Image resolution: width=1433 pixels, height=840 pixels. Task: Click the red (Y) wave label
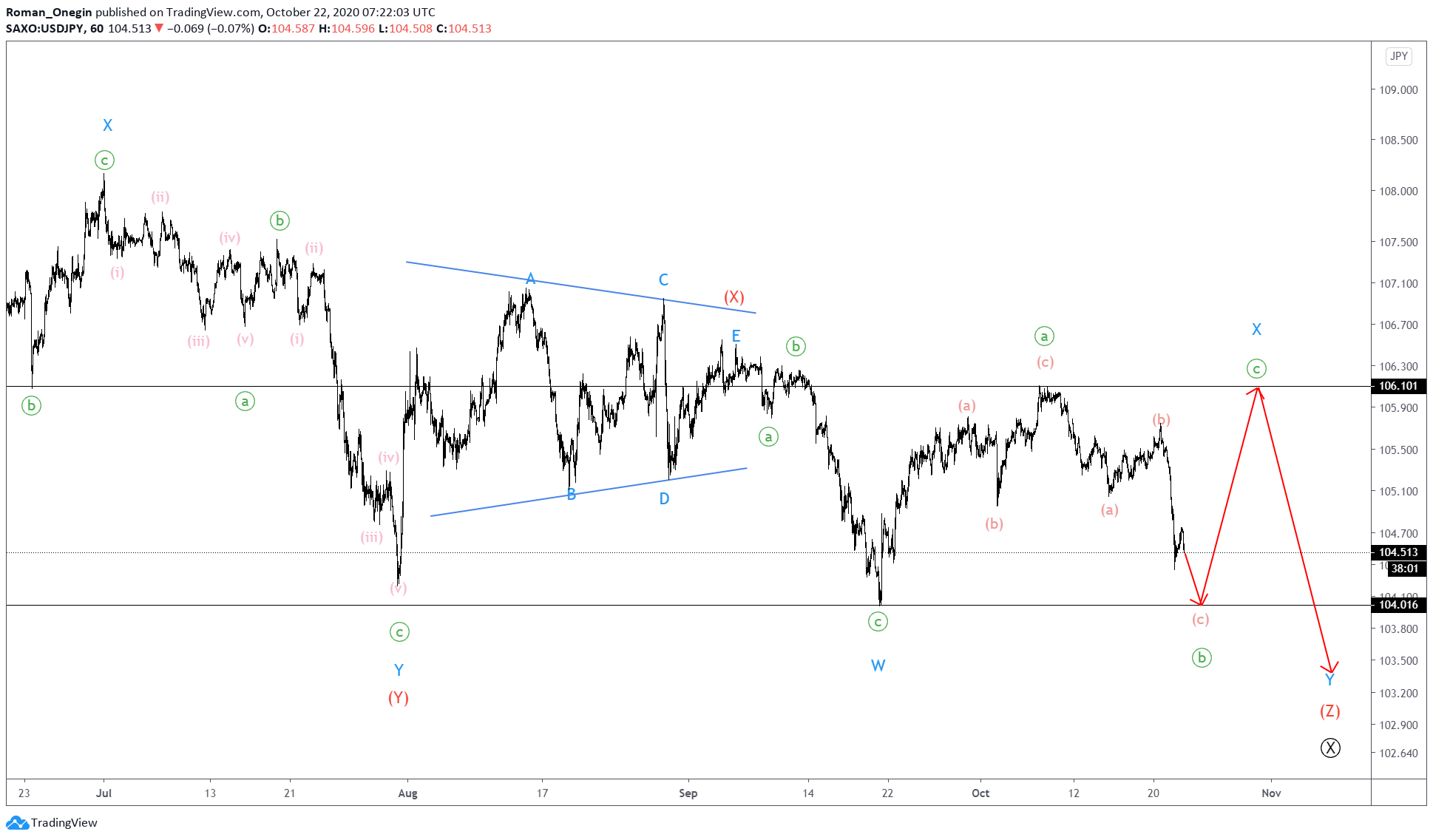(x=399, y=698)
